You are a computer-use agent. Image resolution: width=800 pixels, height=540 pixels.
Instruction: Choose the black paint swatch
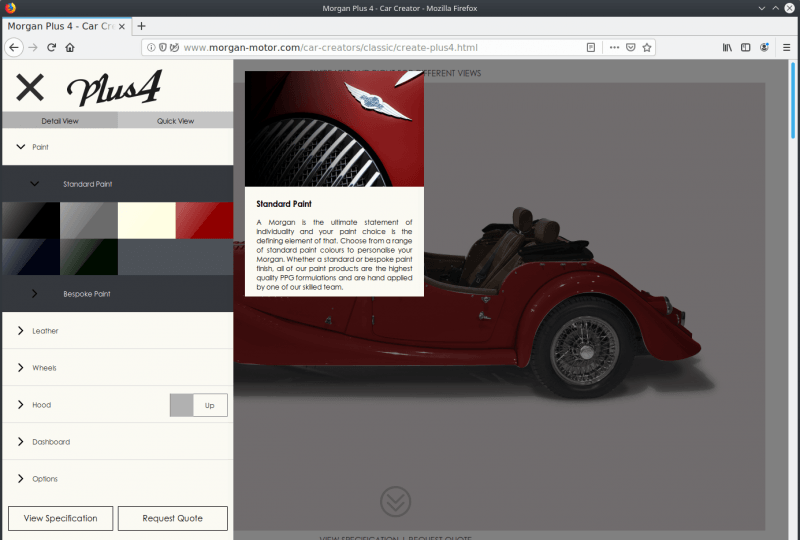(31, 220)
